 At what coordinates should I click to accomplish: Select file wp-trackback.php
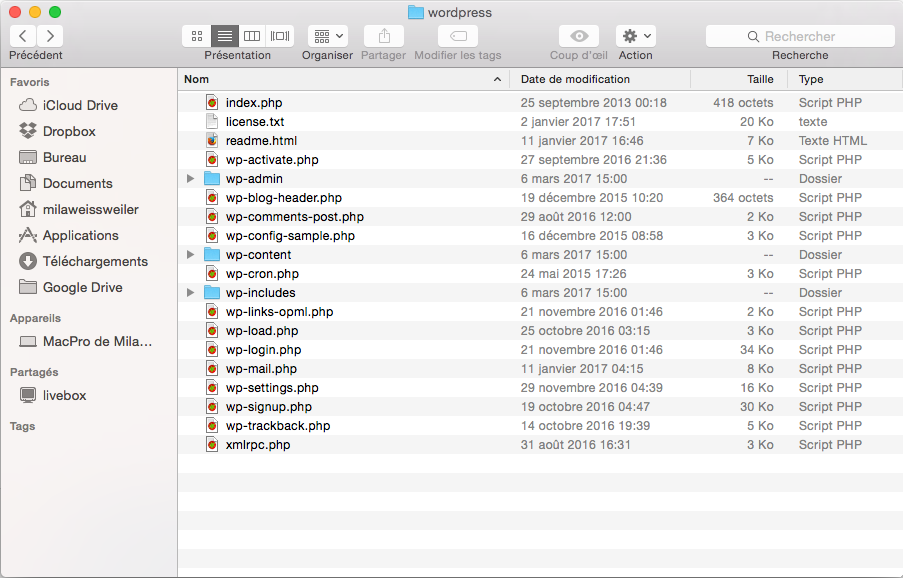pyautogui.click(x=278, y=425)
